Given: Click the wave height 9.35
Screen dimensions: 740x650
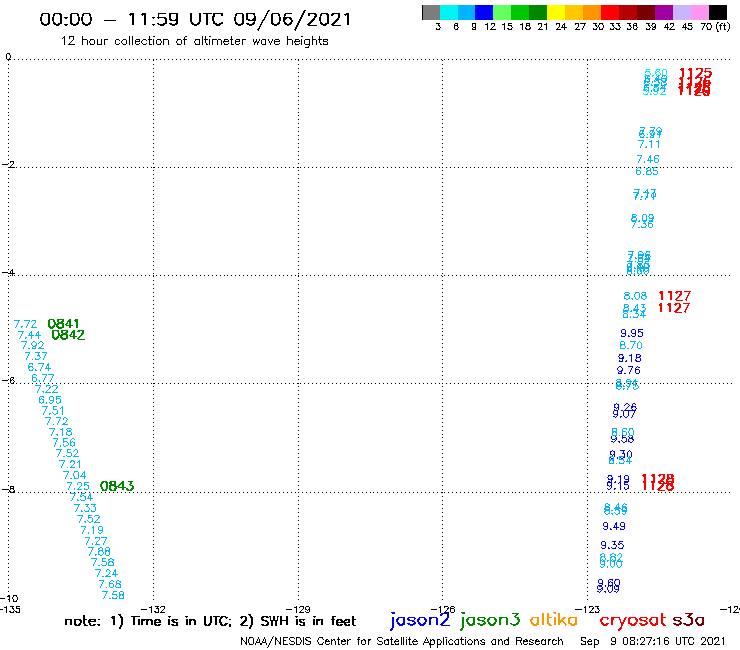Looking at the screenshot, I should 612,545.
